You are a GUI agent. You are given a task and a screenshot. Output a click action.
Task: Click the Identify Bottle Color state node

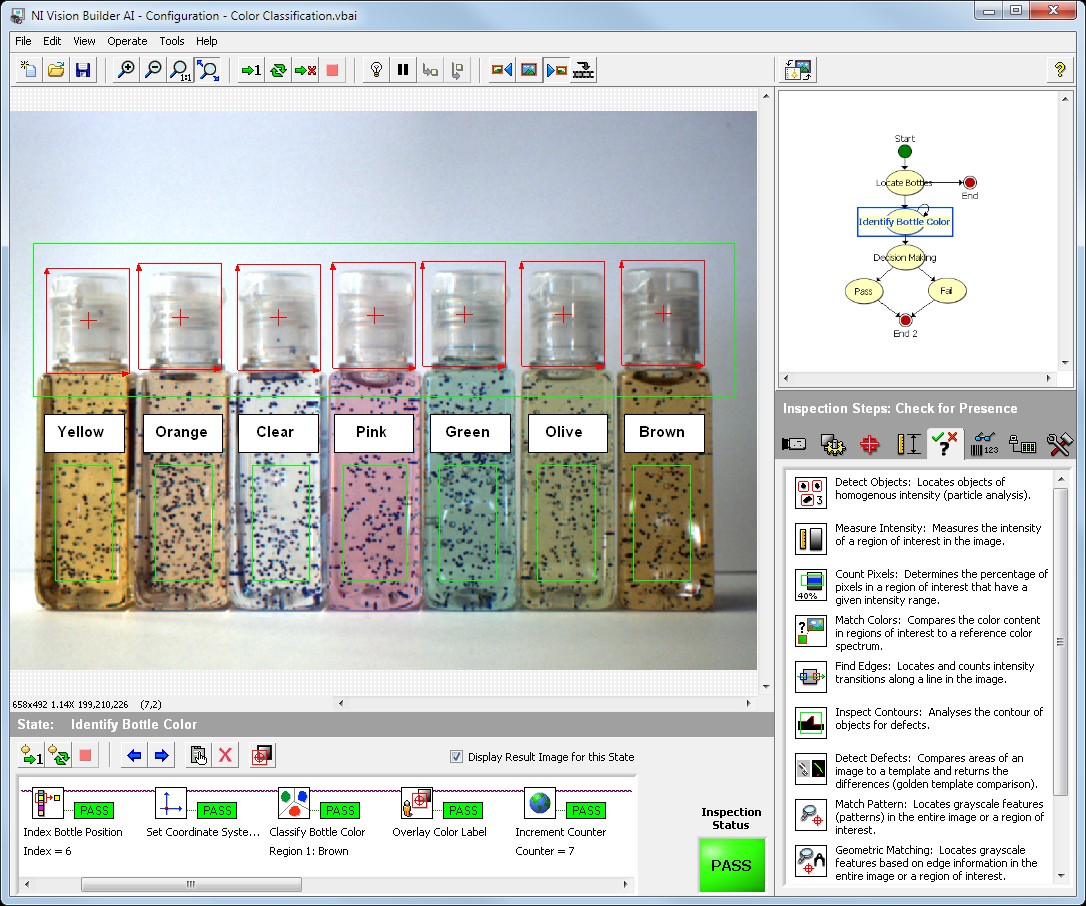[x=905, y=222]
